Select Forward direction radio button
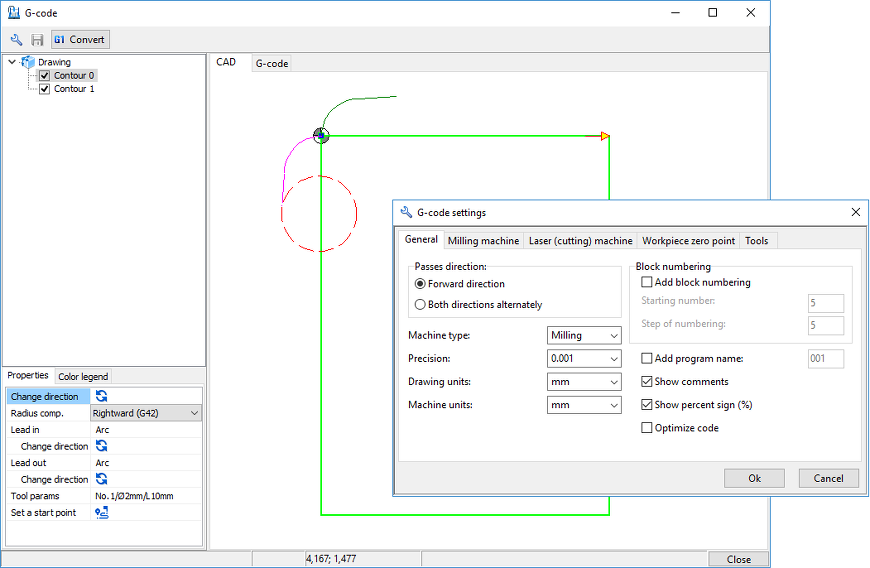Viewport: 870px width, 568px height. point(420,284)
